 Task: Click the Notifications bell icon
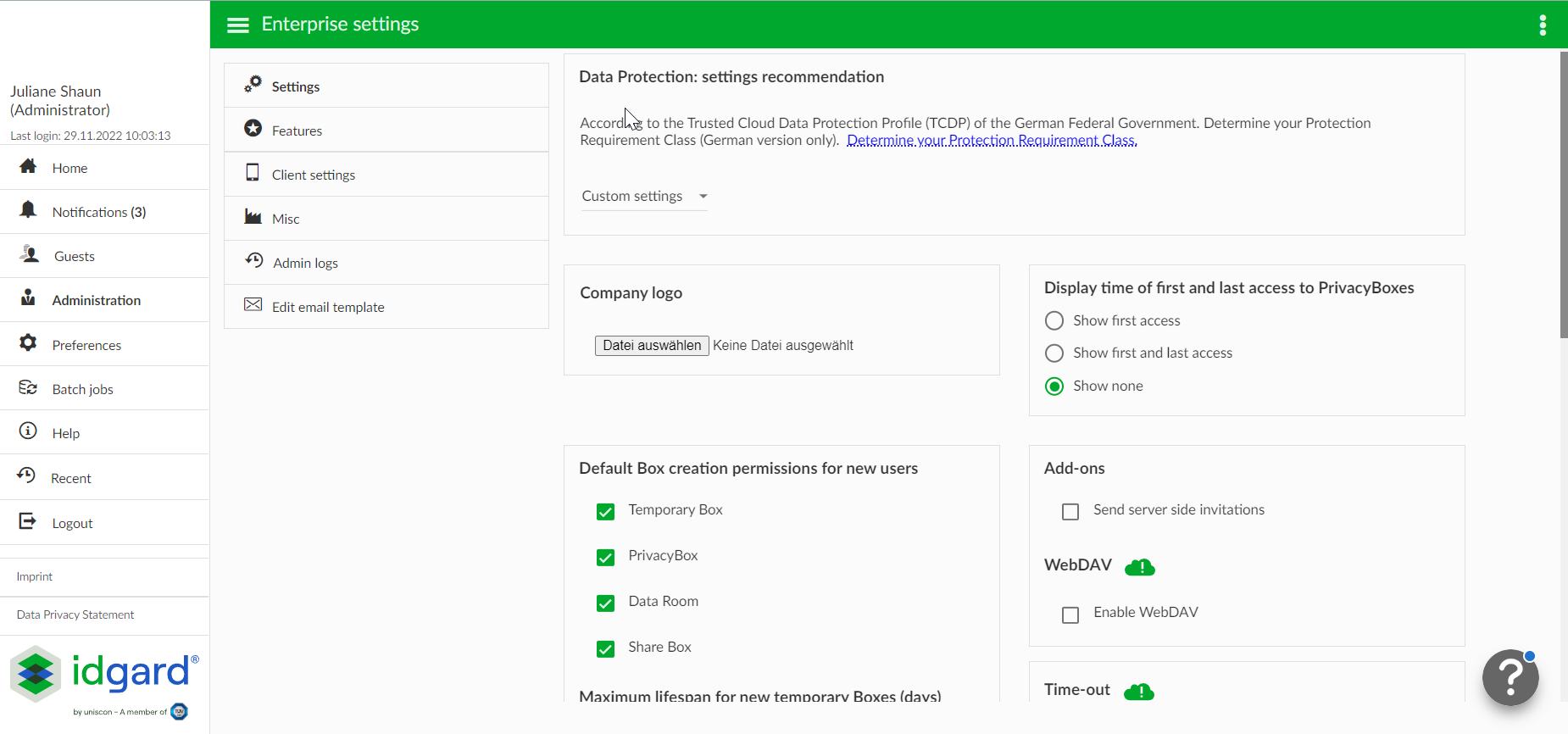[x=28, y=210]
